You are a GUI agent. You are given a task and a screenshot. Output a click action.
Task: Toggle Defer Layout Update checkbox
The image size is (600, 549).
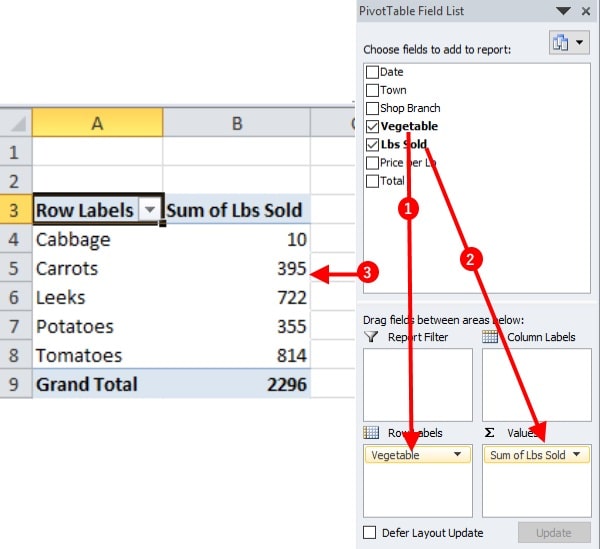pos(370,533)
